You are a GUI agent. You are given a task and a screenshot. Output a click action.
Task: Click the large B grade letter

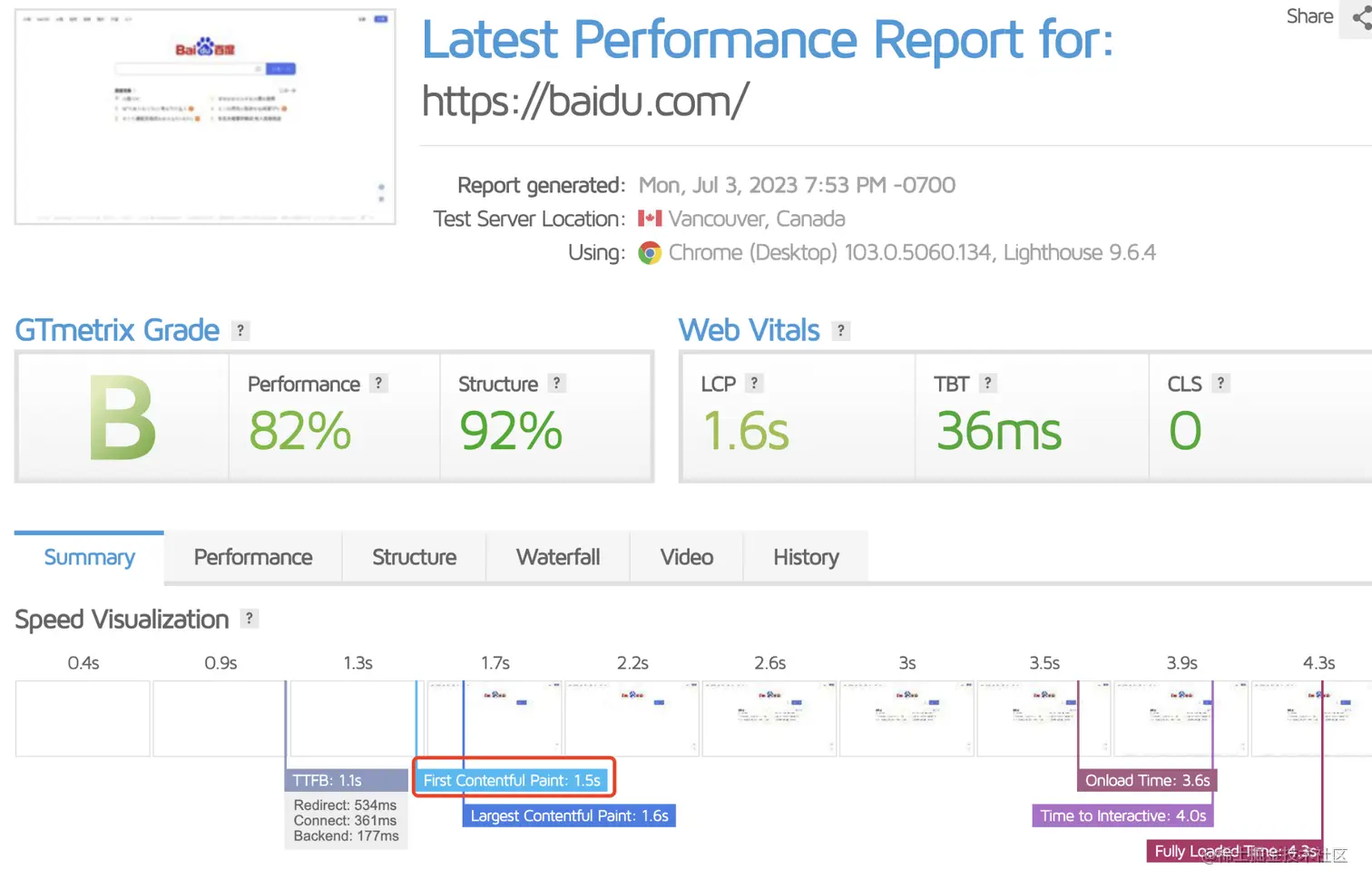122,418
